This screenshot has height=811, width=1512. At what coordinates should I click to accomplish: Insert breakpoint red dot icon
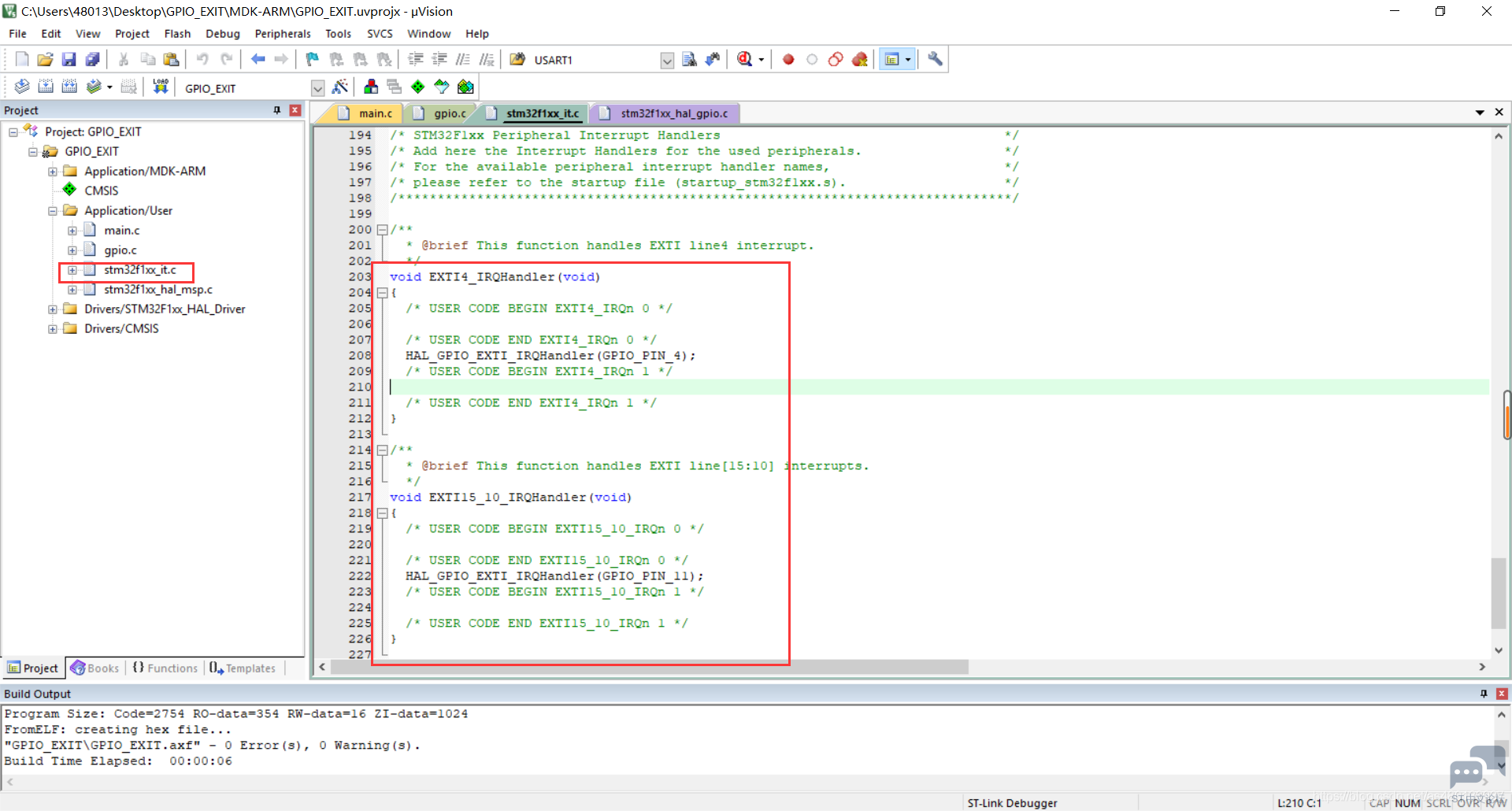click(x=788, y=59)
